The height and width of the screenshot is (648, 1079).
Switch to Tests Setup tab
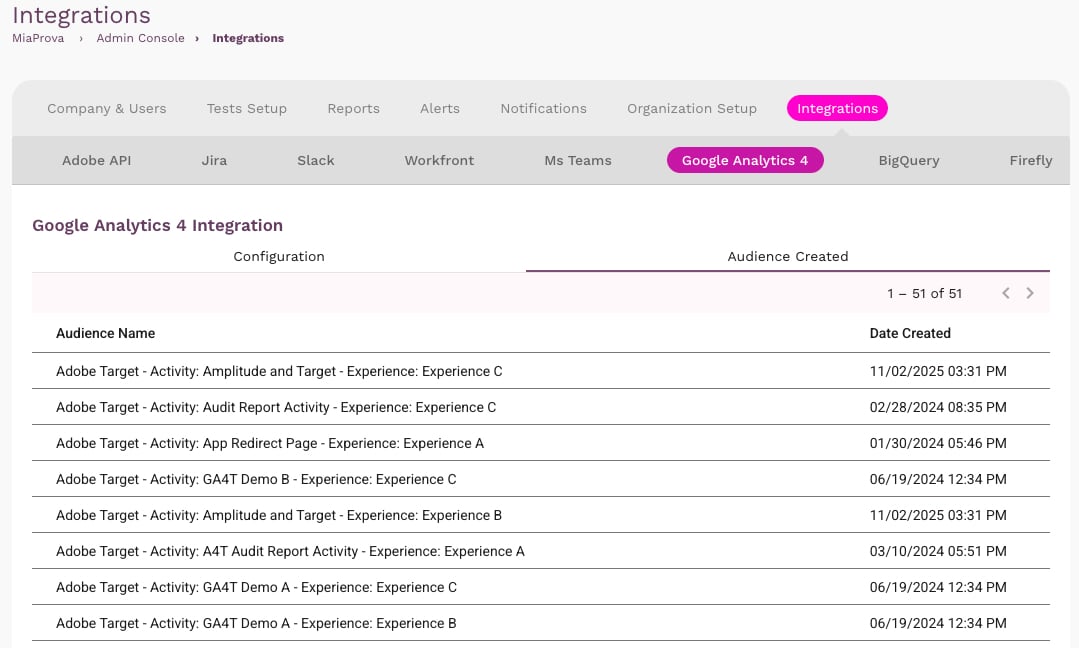tap(247, 108)
